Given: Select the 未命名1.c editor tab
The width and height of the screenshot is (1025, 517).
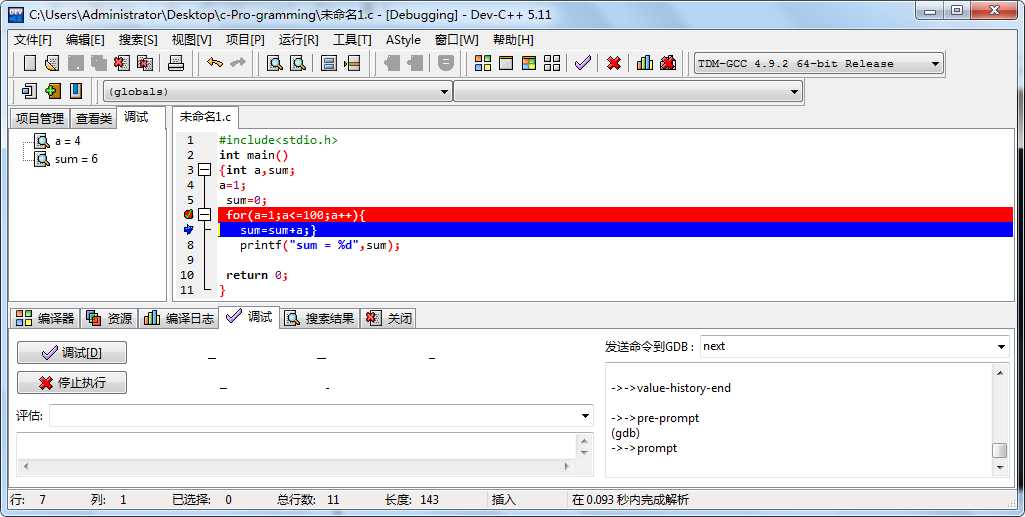Looking at the screenshot, I should 205,117.
